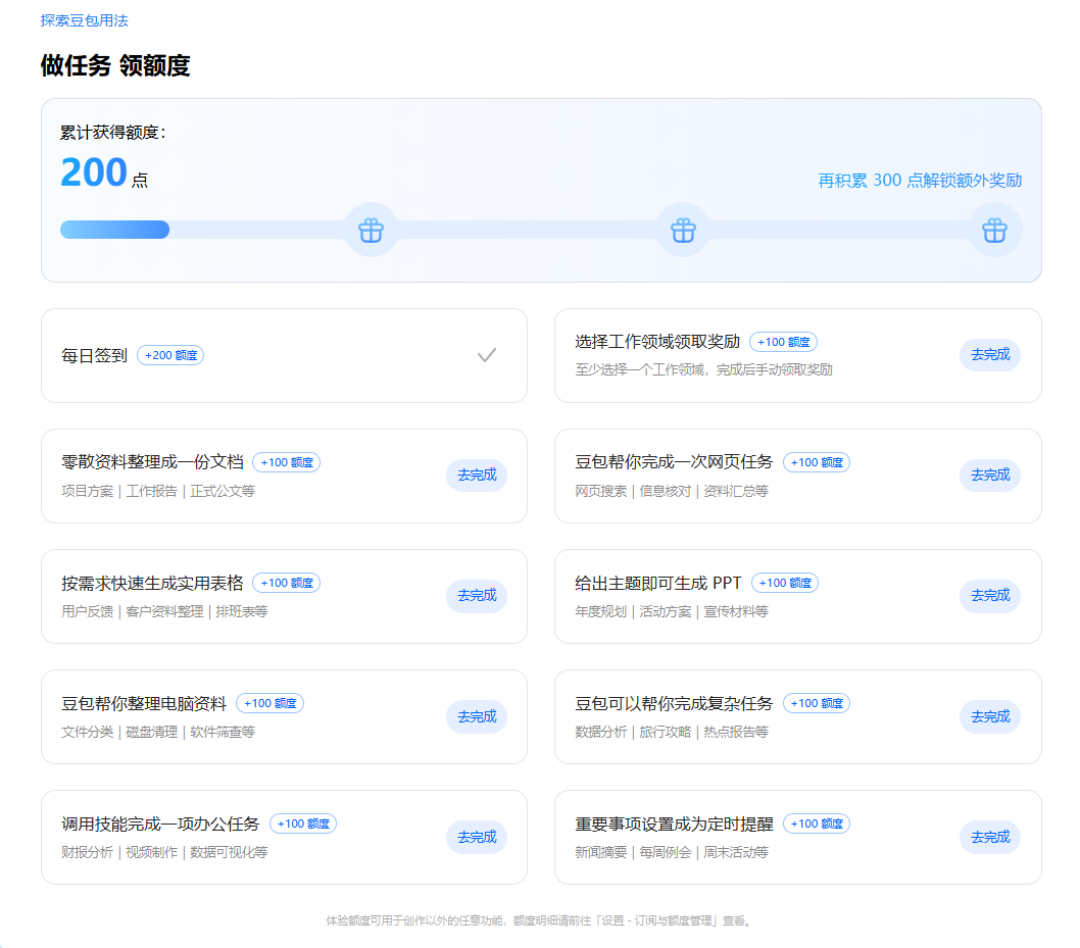The image size is (1080, 948).
Task: Click 去完成 for 选择工作领域领取奖励
Action: tap(990, 355)
